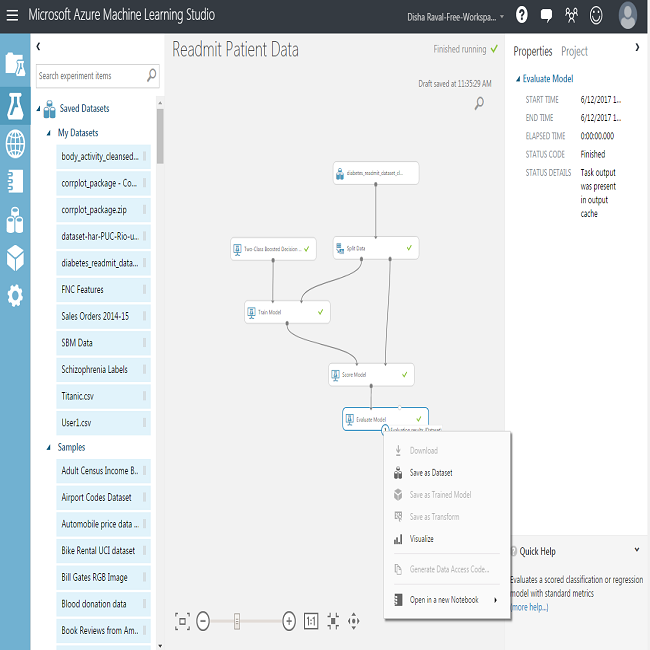Screen dimensions: 650x650
Task: Select the FNC Features dataset
Action: pos(103,289)
